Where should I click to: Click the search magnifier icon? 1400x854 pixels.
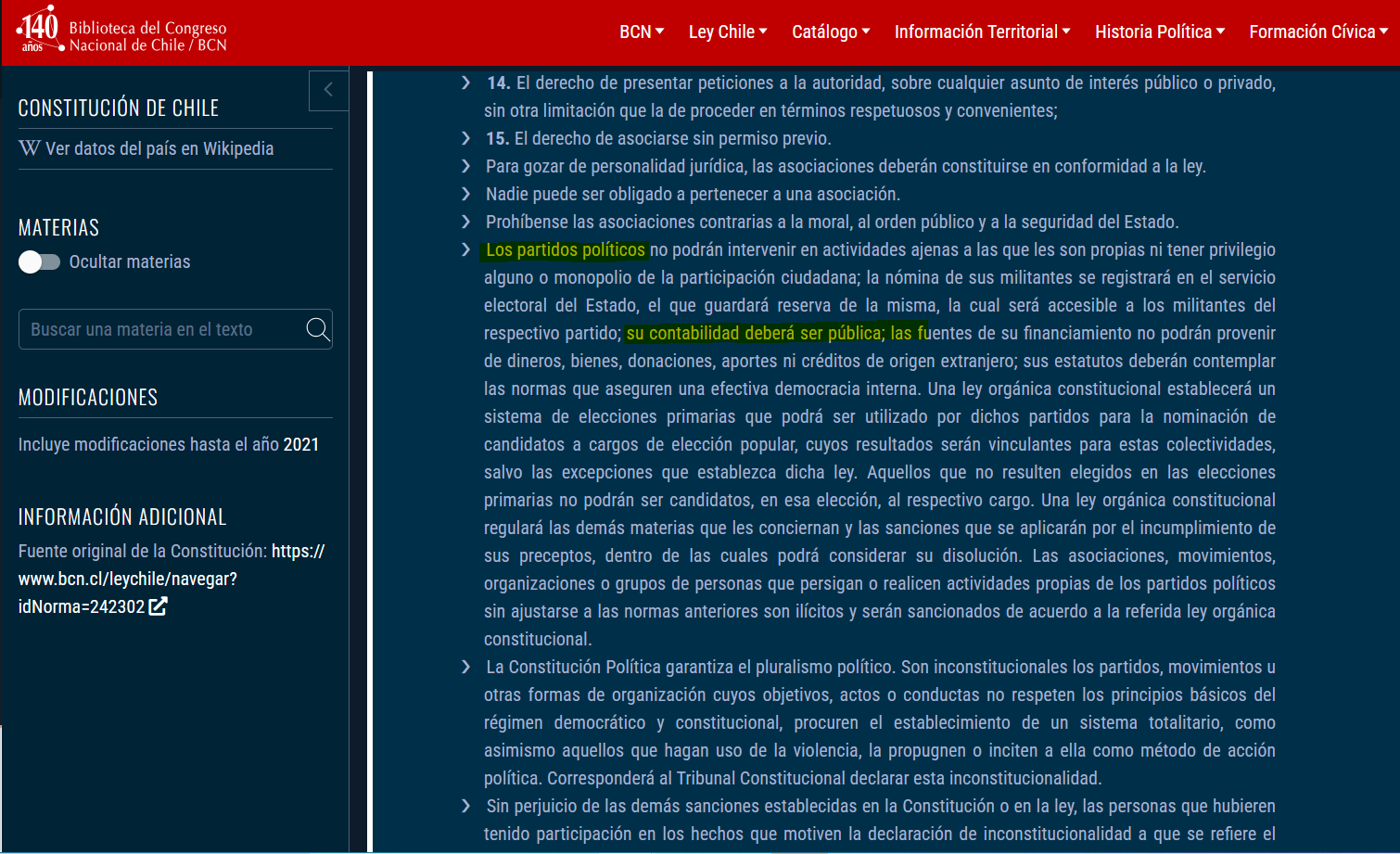[317, 329]
